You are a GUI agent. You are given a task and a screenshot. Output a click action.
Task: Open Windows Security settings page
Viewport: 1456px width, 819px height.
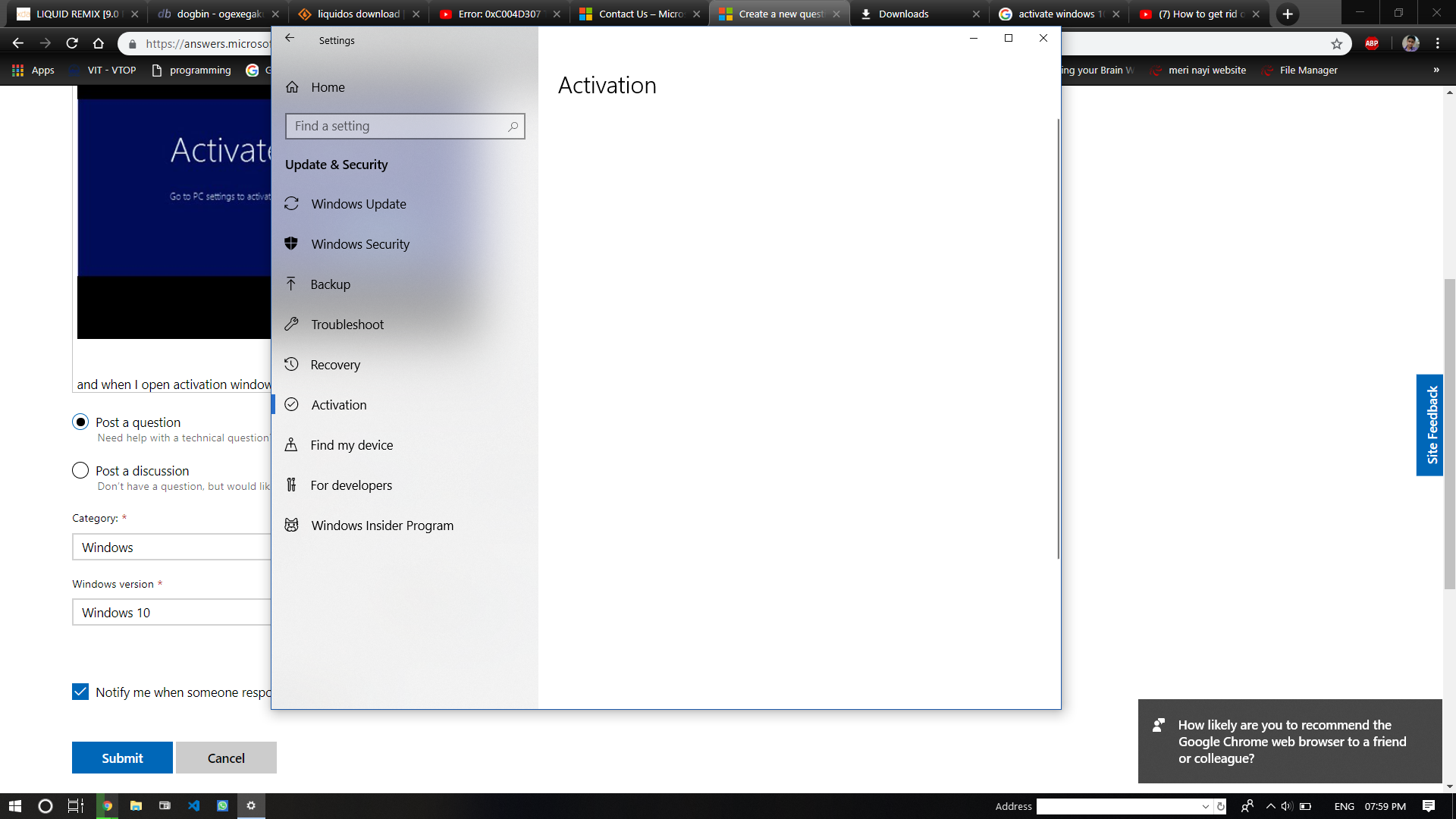(x=360, y=244)
